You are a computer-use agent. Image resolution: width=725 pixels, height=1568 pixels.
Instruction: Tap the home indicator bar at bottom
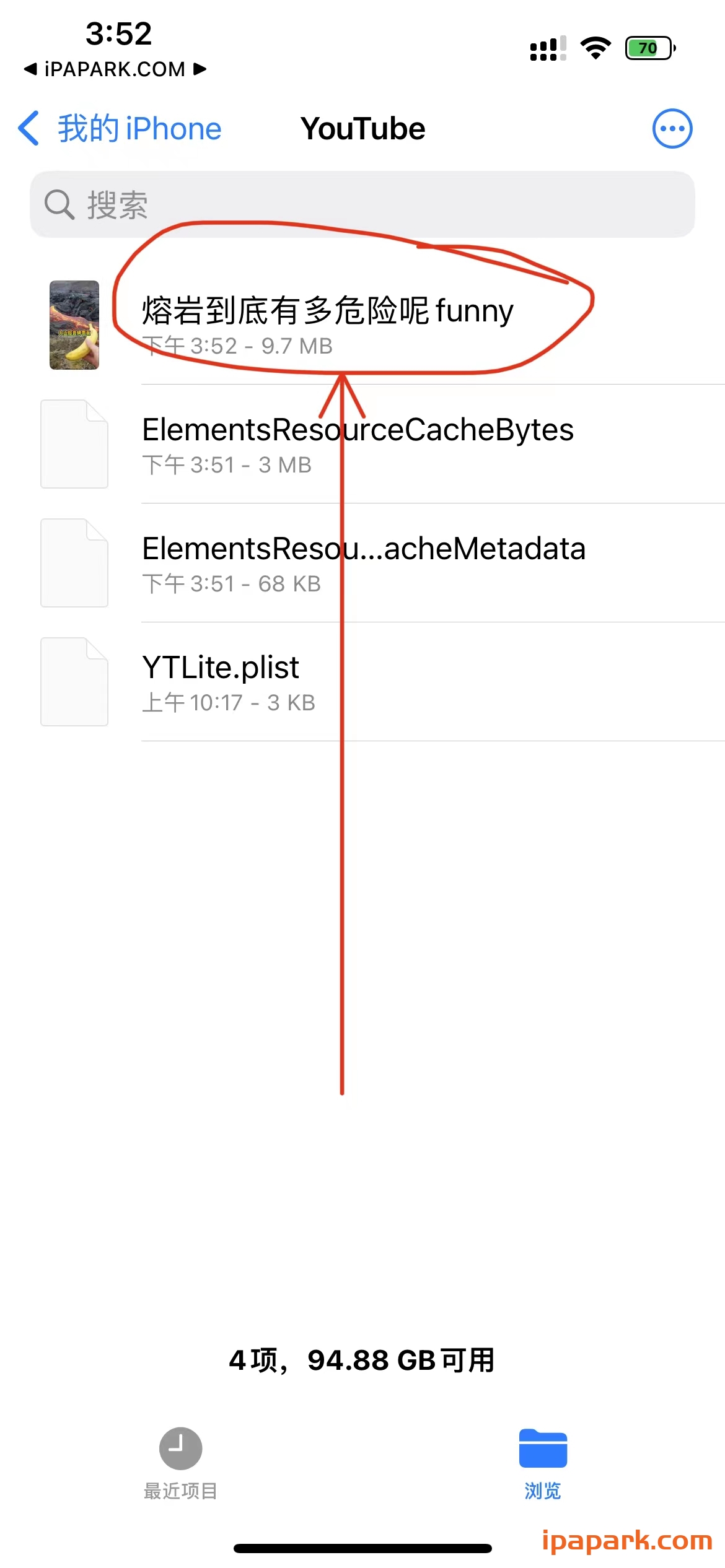[x=362, y=1548]
